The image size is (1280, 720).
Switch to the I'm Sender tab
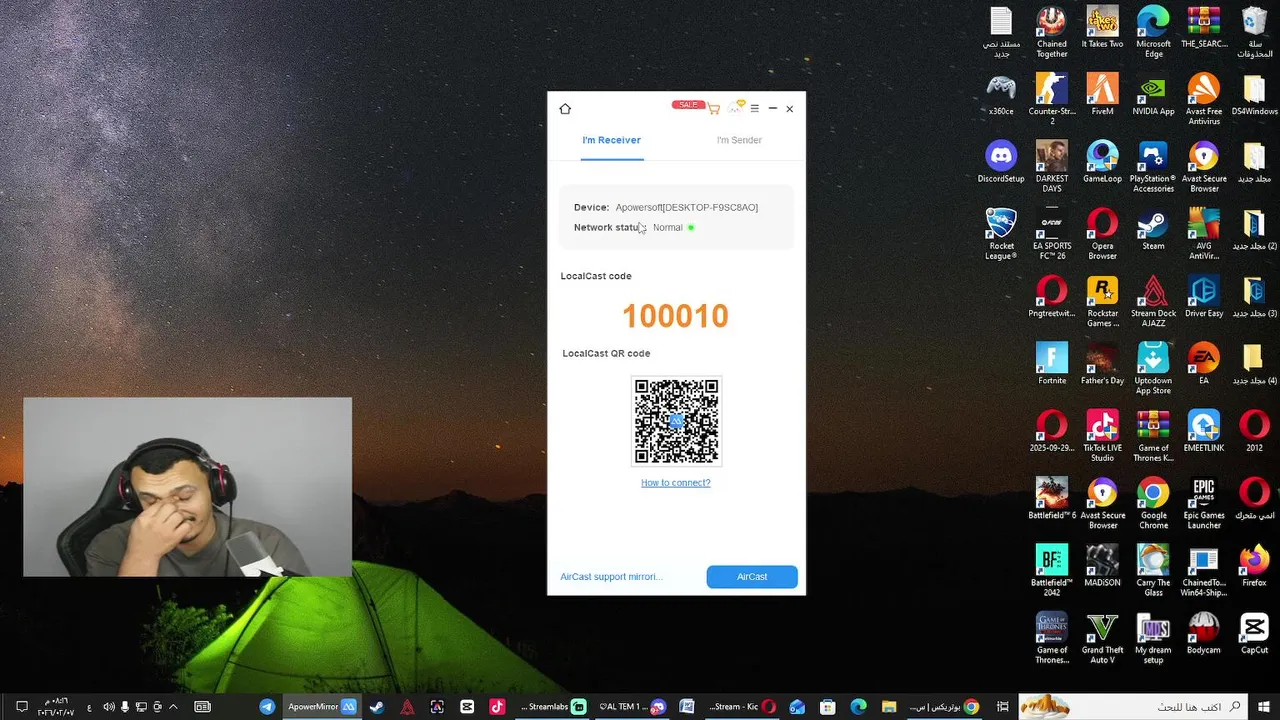coord(739,140)
